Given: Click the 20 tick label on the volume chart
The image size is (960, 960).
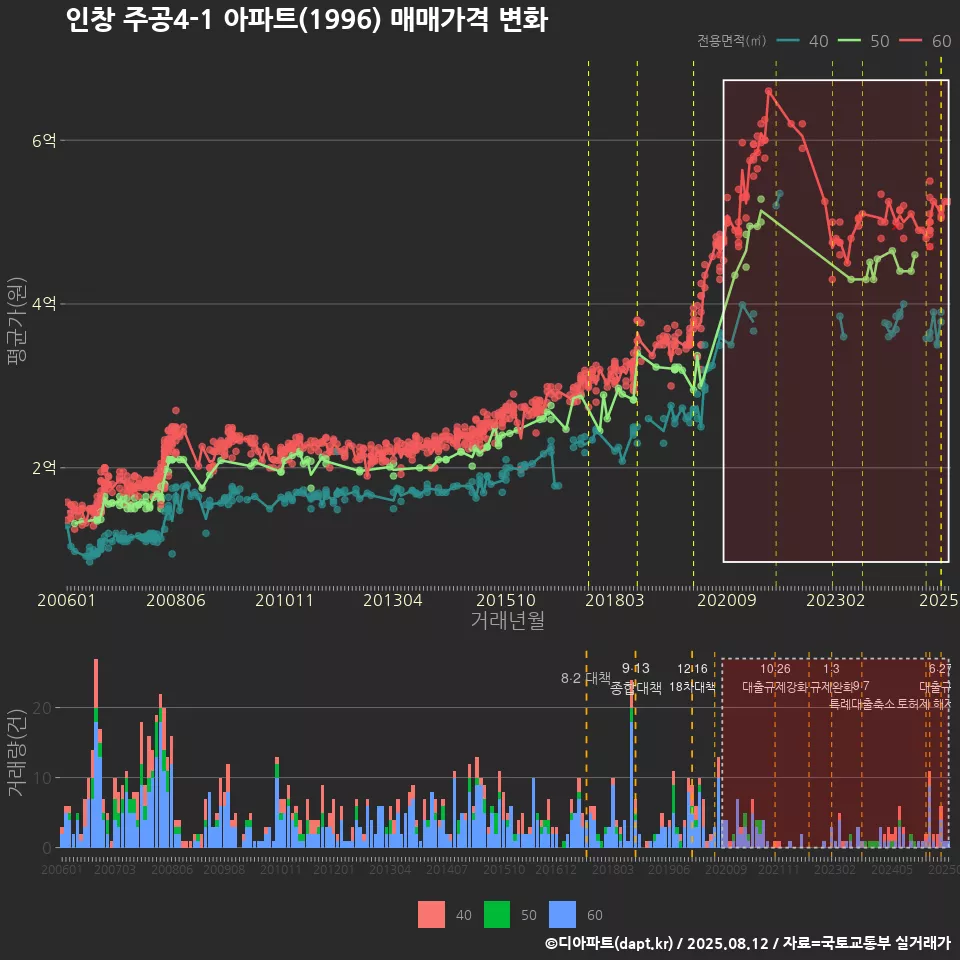Looking at the screenshot, I should click(x=42, y=708).
